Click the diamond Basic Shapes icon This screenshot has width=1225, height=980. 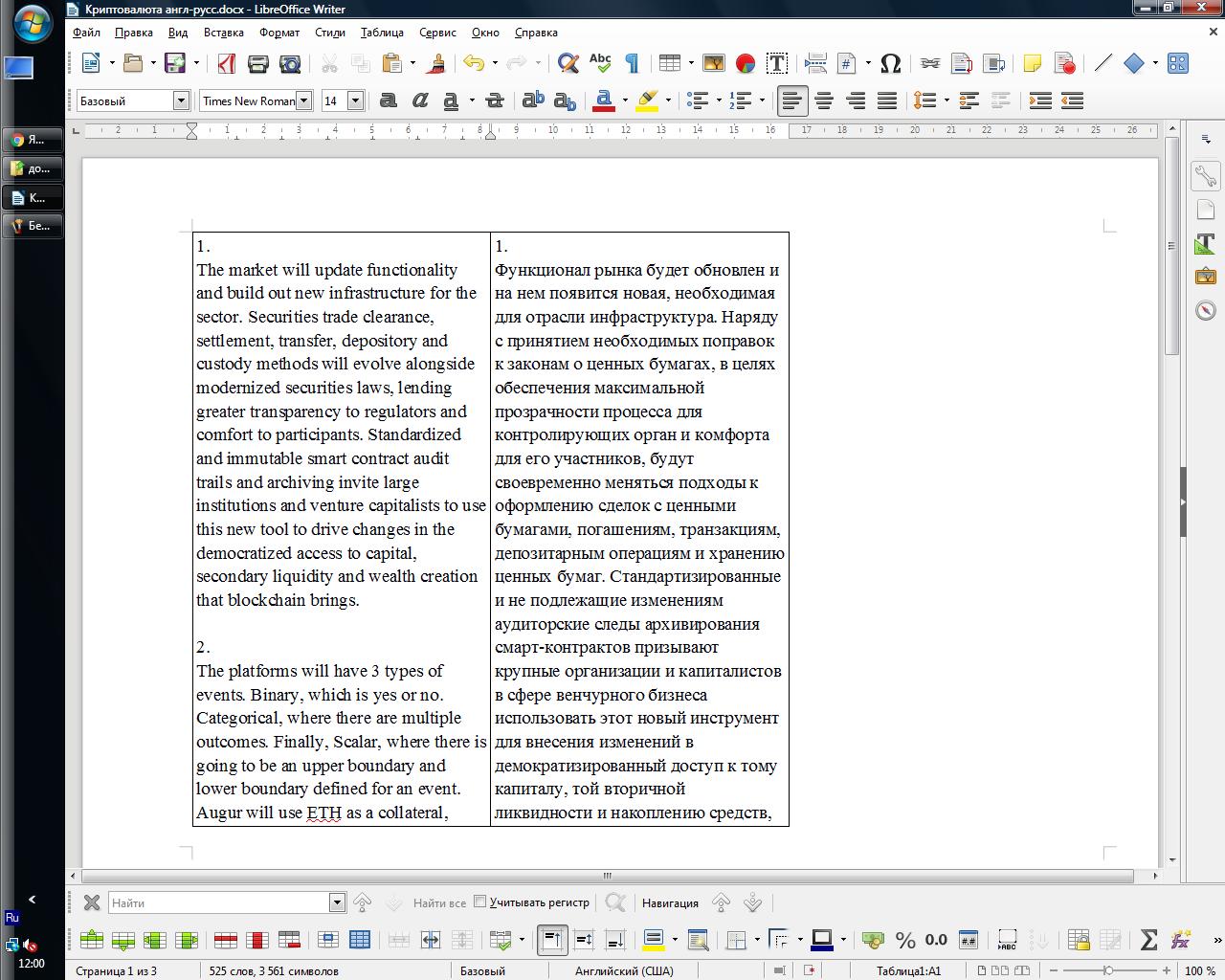click(x=1134, y=63)
